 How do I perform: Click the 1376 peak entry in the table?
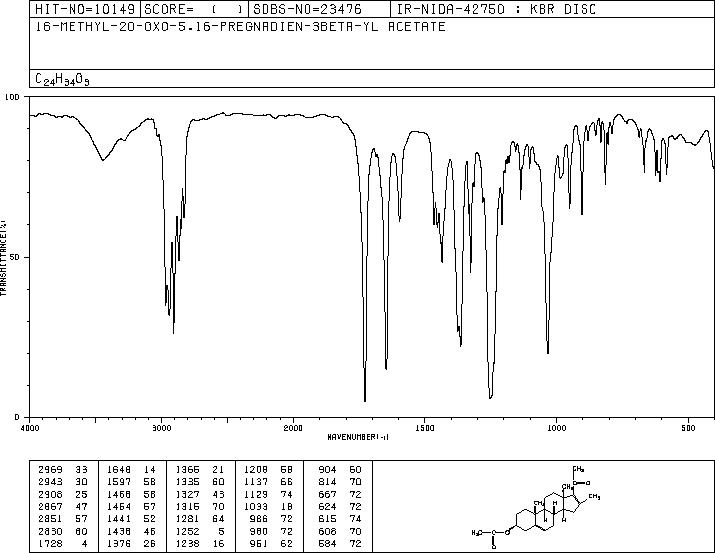(131, 543)
